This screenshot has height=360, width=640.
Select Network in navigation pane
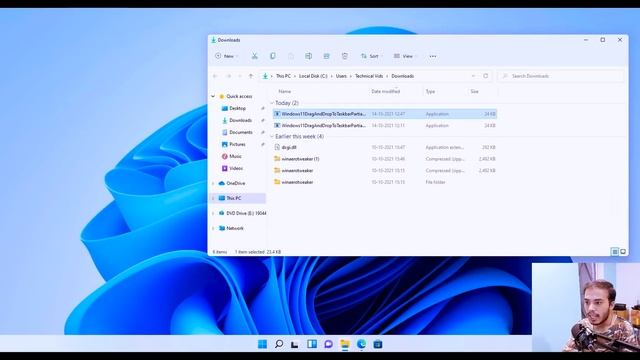point(235,229)
